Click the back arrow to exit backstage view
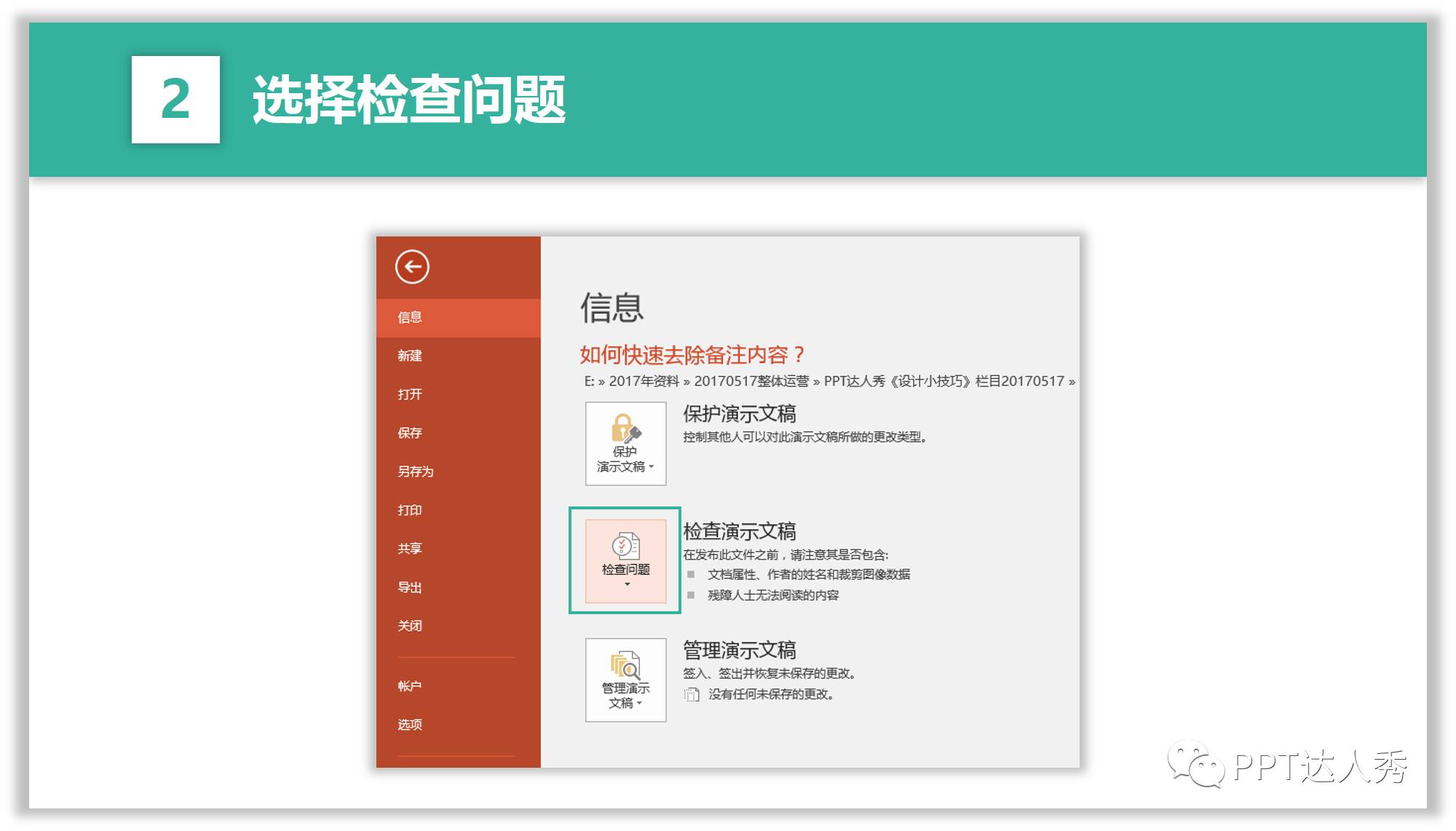The height and width of the screenshot is (831, 1456). 412,268
